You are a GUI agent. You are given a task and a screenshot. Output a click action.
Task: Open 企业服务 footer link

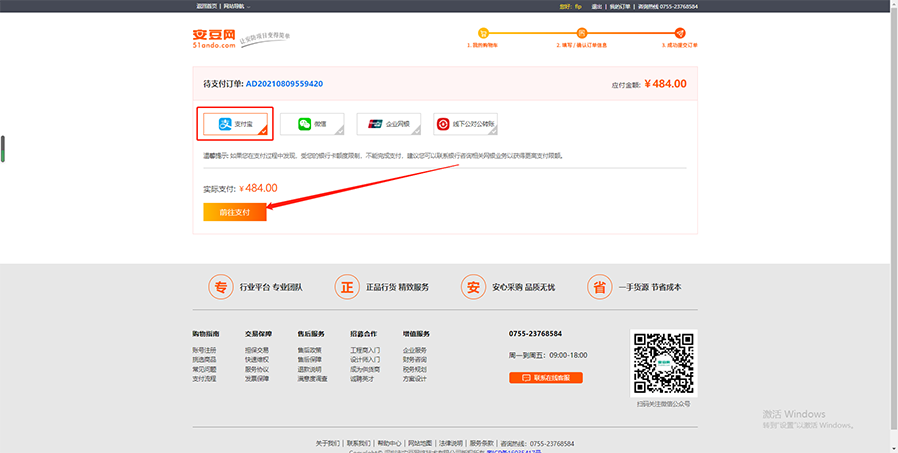tap(415, 350)
